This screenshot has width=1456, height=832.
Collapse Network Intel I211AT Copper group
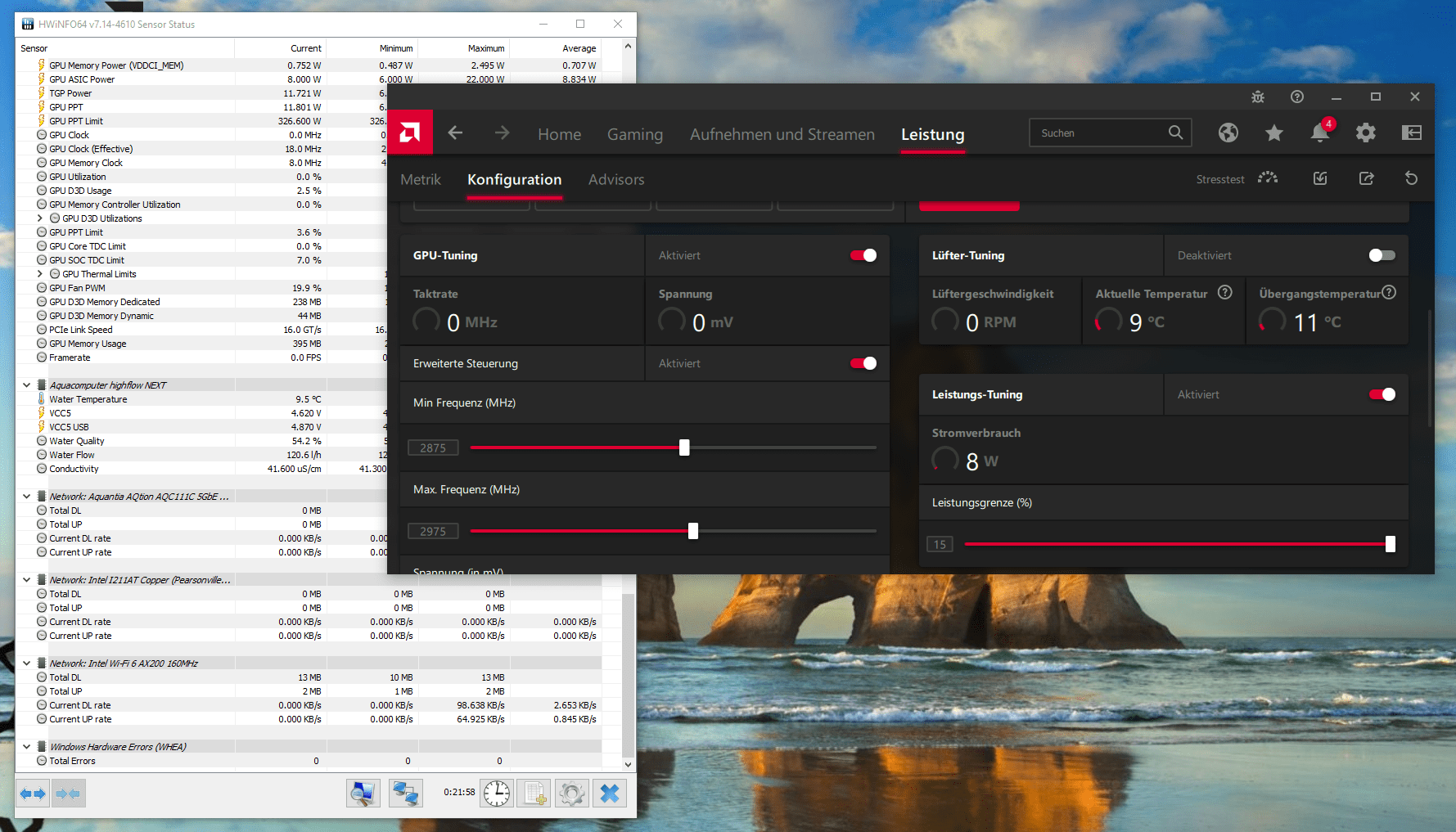click(26, 580)
